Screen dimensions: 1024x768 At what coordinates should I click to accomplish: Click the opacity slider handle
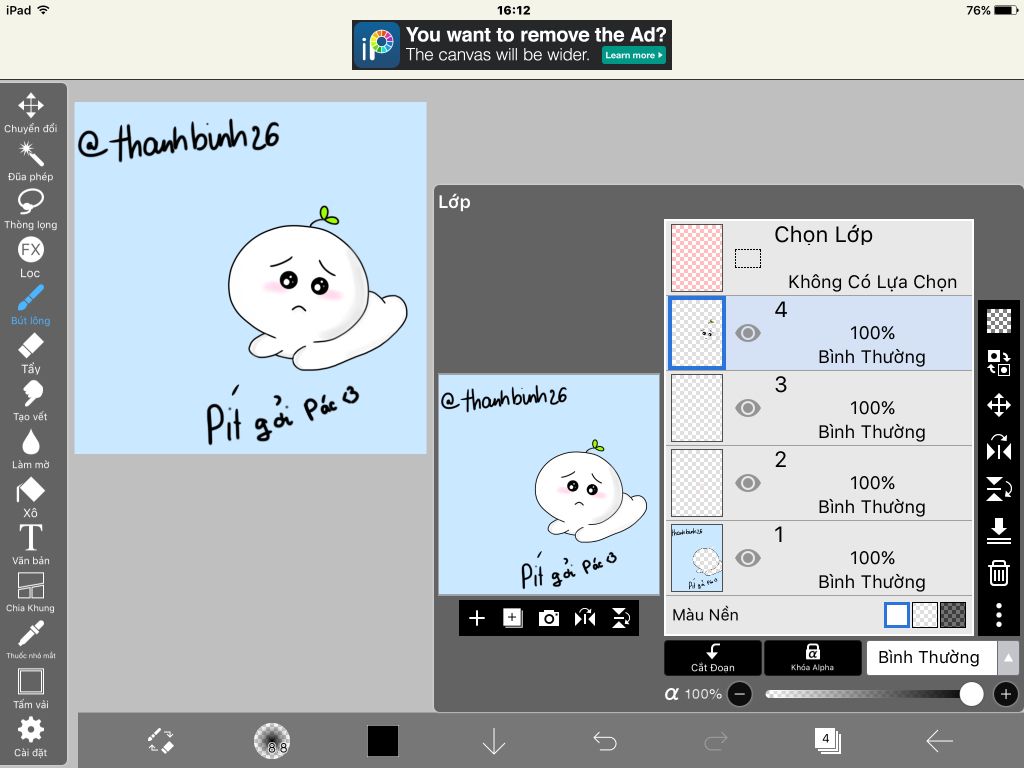pos(971,694)
